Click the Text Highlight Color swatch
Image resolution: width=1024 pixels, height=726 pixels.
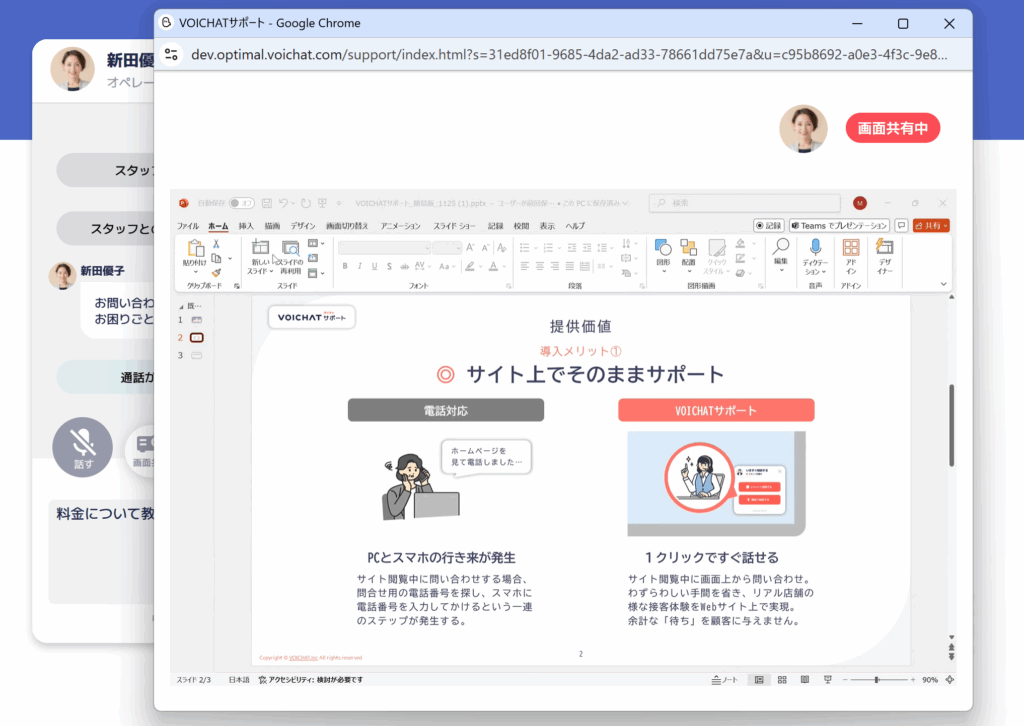[470, 266]
